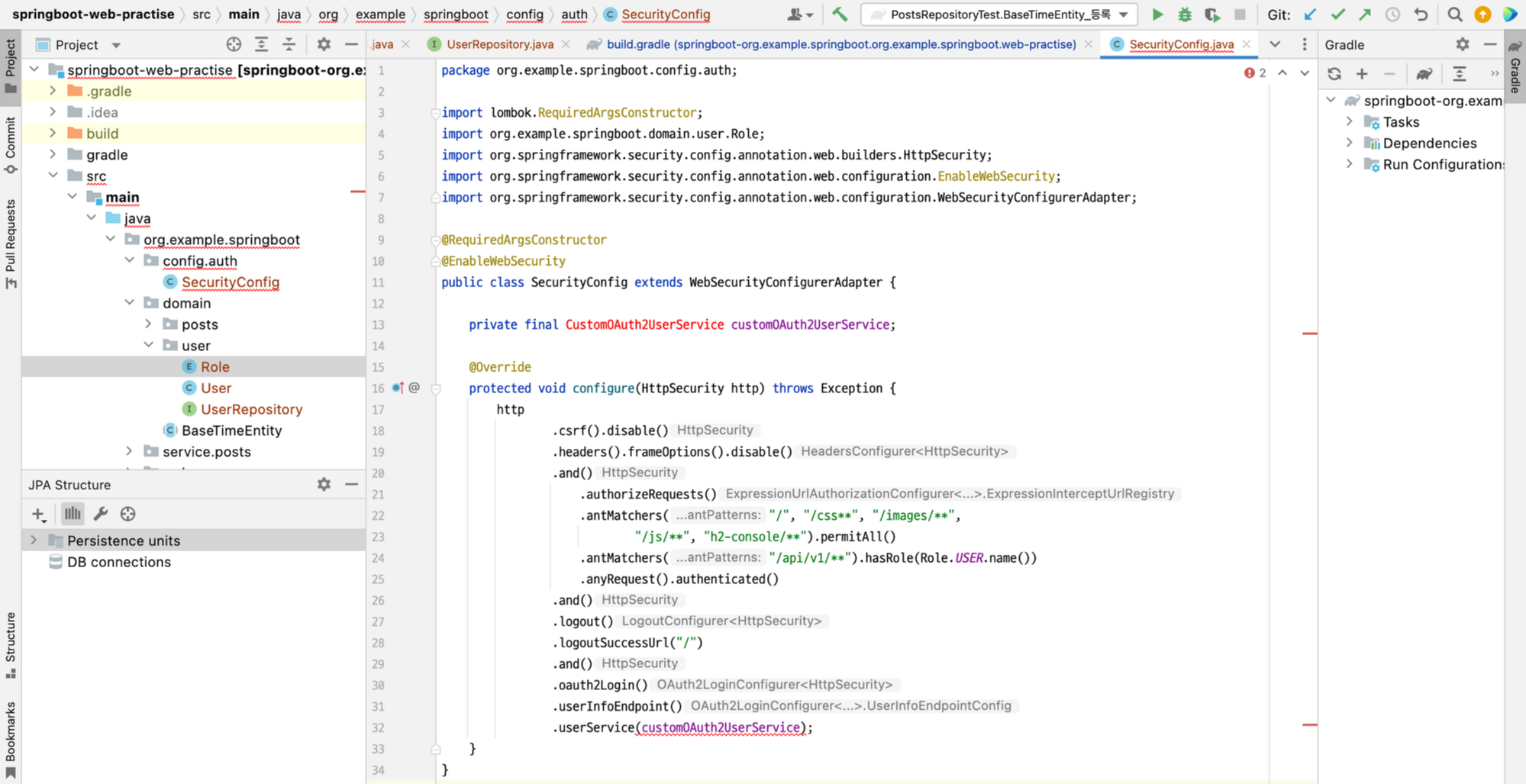This screenshot has height=784, width=1526.
Task: Click the user profile icon in the toolbar
Action: pos(798,15)
